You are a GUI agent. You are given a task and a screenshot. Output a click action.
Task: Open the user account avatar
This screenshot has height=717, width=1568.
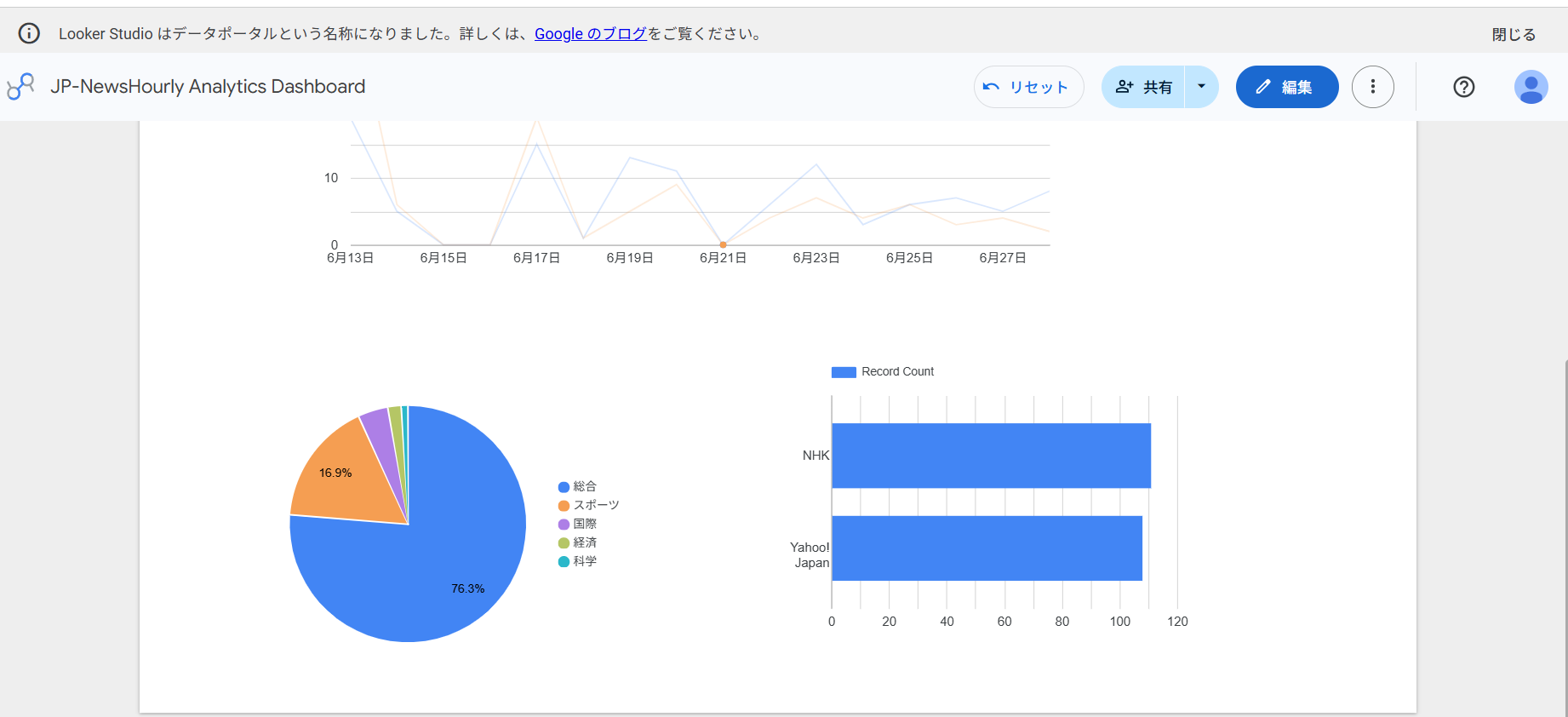pyautogui.click(x=1531, y=87)
